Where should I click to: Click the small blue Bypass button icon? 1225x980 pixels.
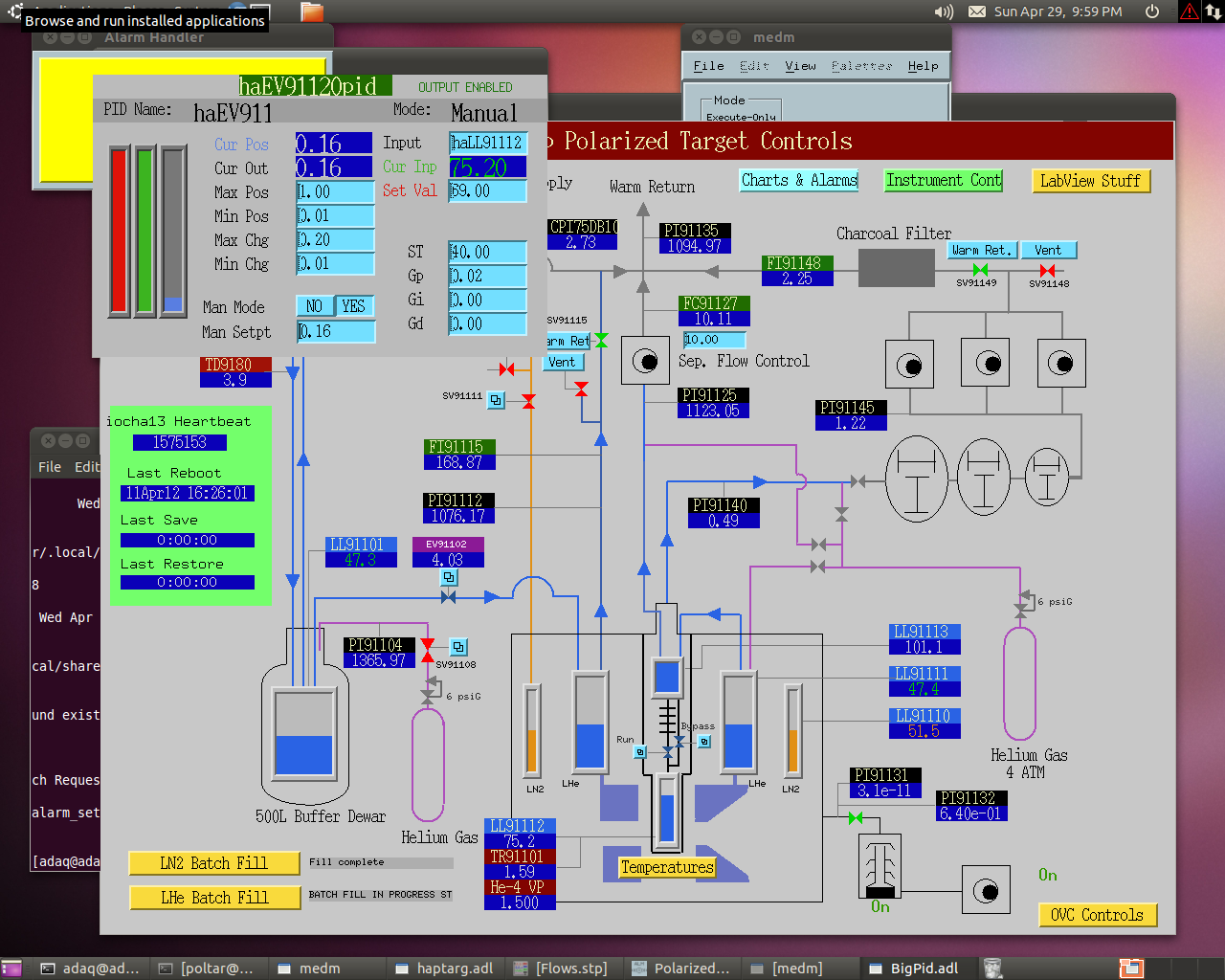pos(704,741)
